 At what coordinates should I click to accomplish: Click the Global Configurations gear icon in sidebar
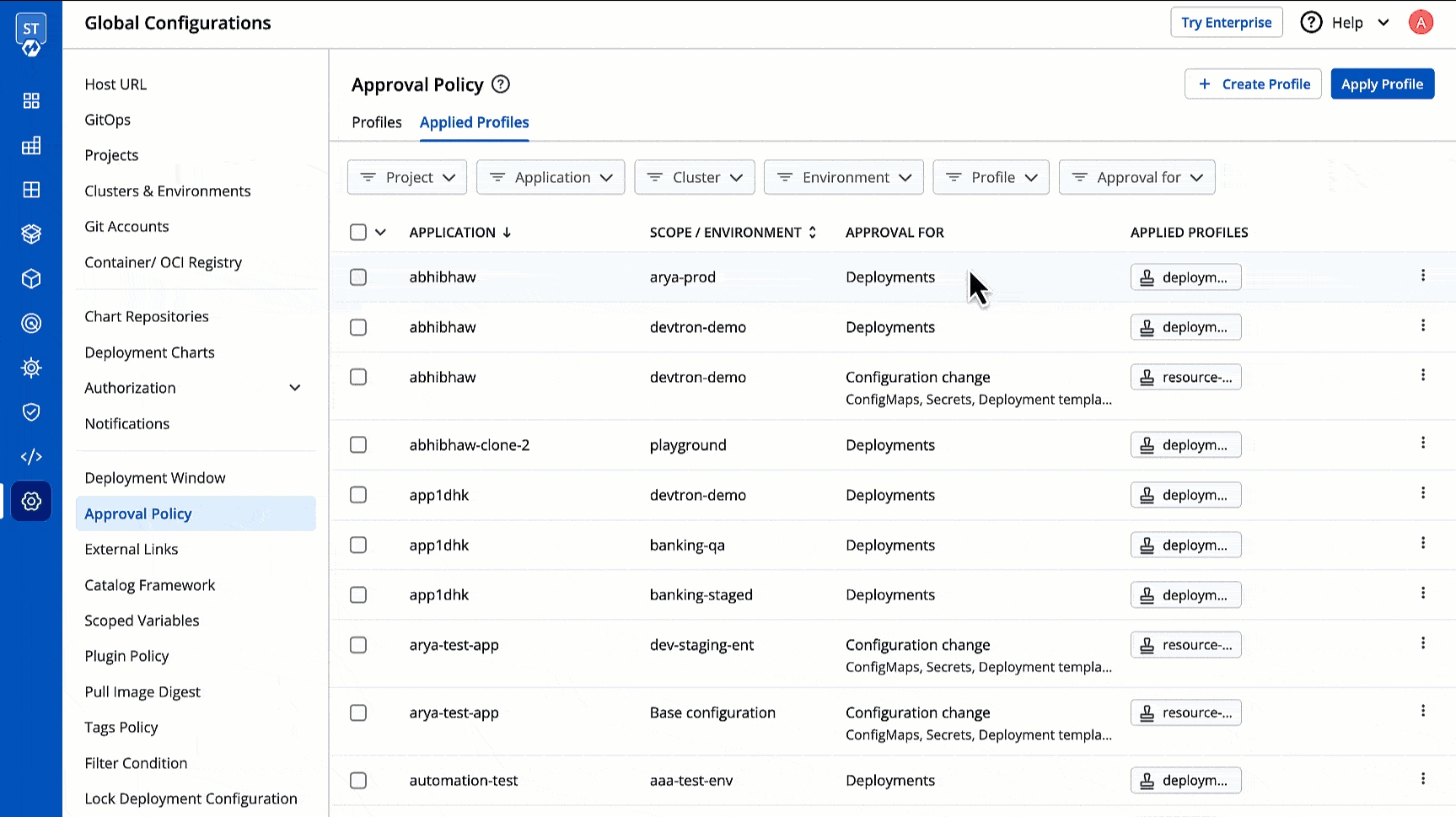tap(31, 502)
